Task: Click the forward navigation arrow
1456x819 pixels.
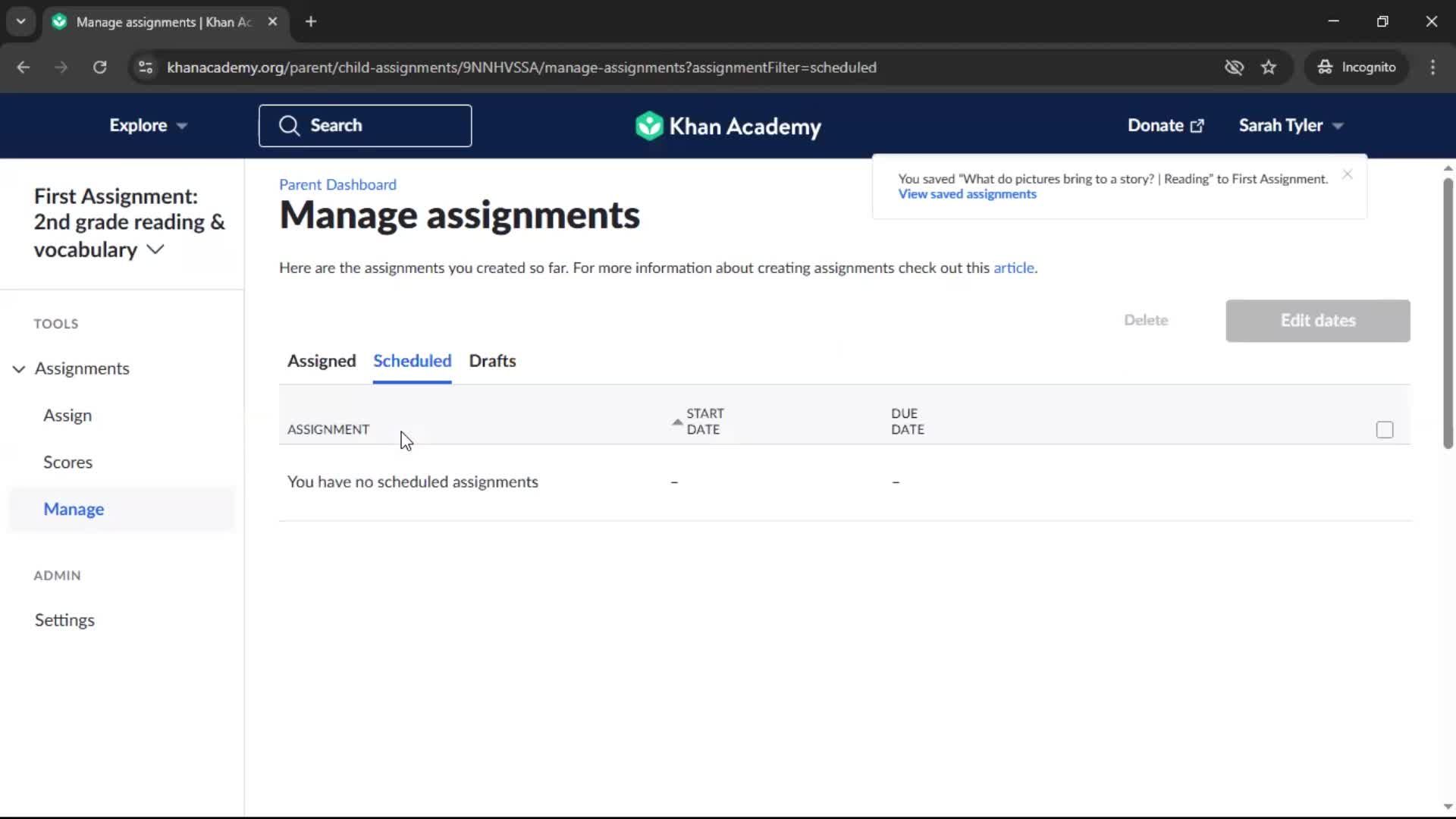Action: point(61,67)
